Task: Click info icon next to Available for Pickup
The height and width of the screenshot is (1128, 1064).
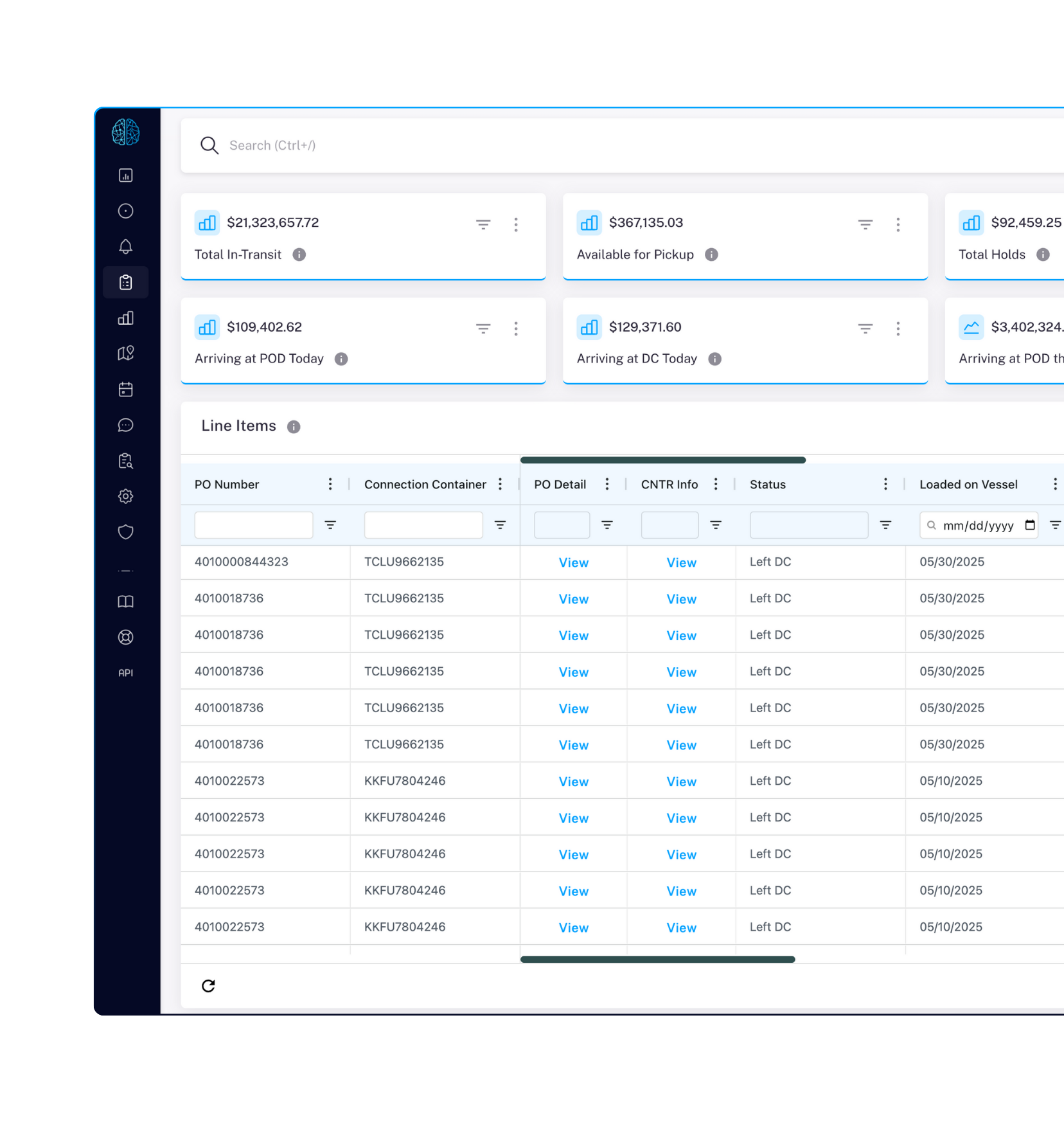Action: (711, 255)
